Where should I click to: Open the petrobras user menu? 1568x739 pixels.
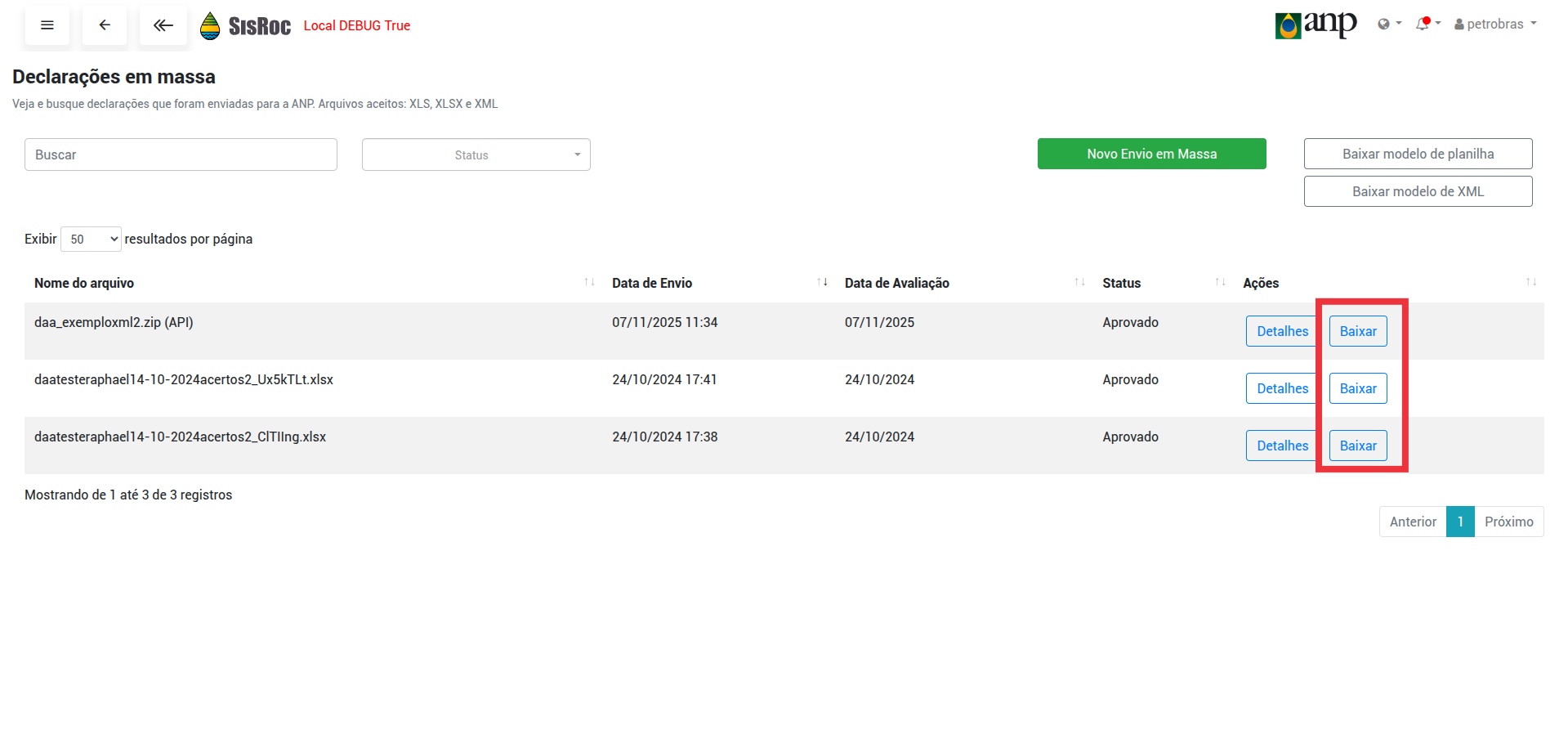[1495, 25]
